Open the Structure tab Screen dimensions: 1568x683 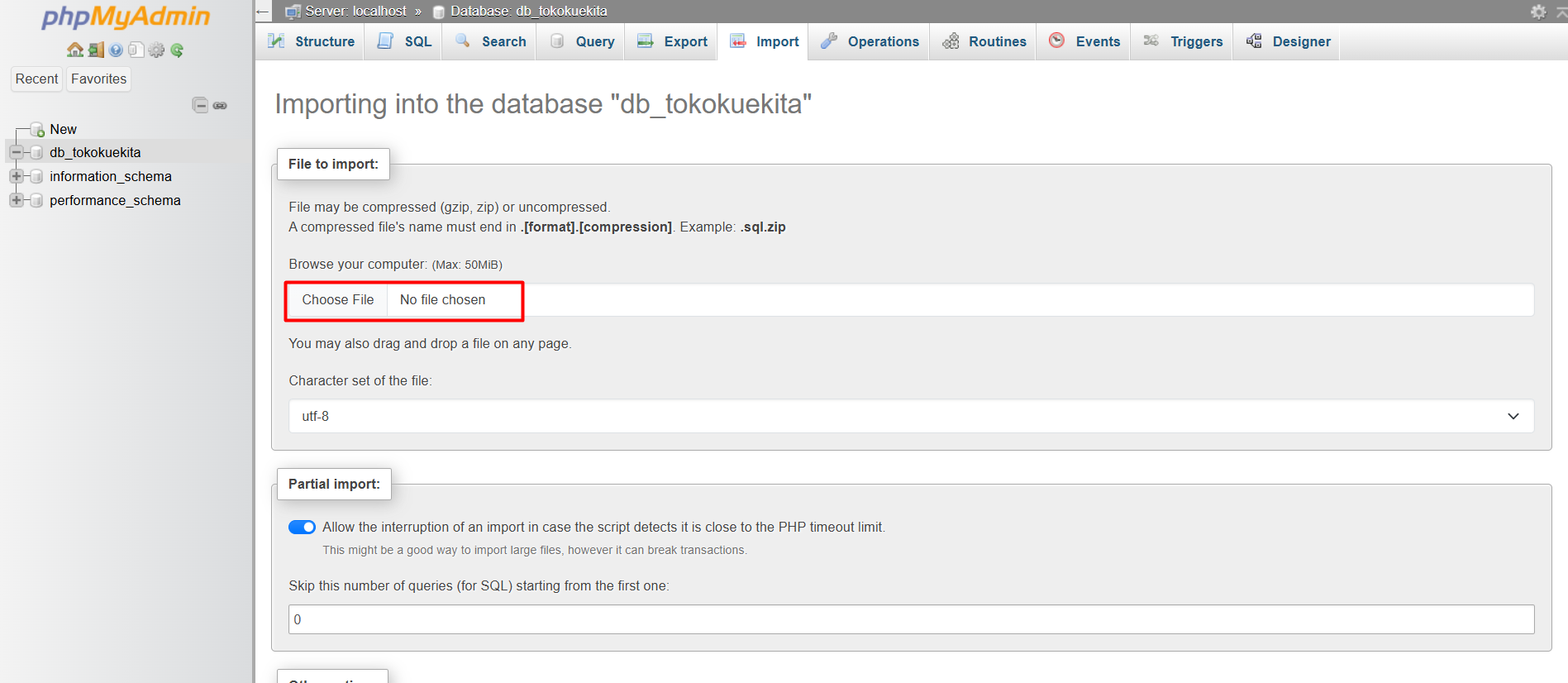coord(311,41)
